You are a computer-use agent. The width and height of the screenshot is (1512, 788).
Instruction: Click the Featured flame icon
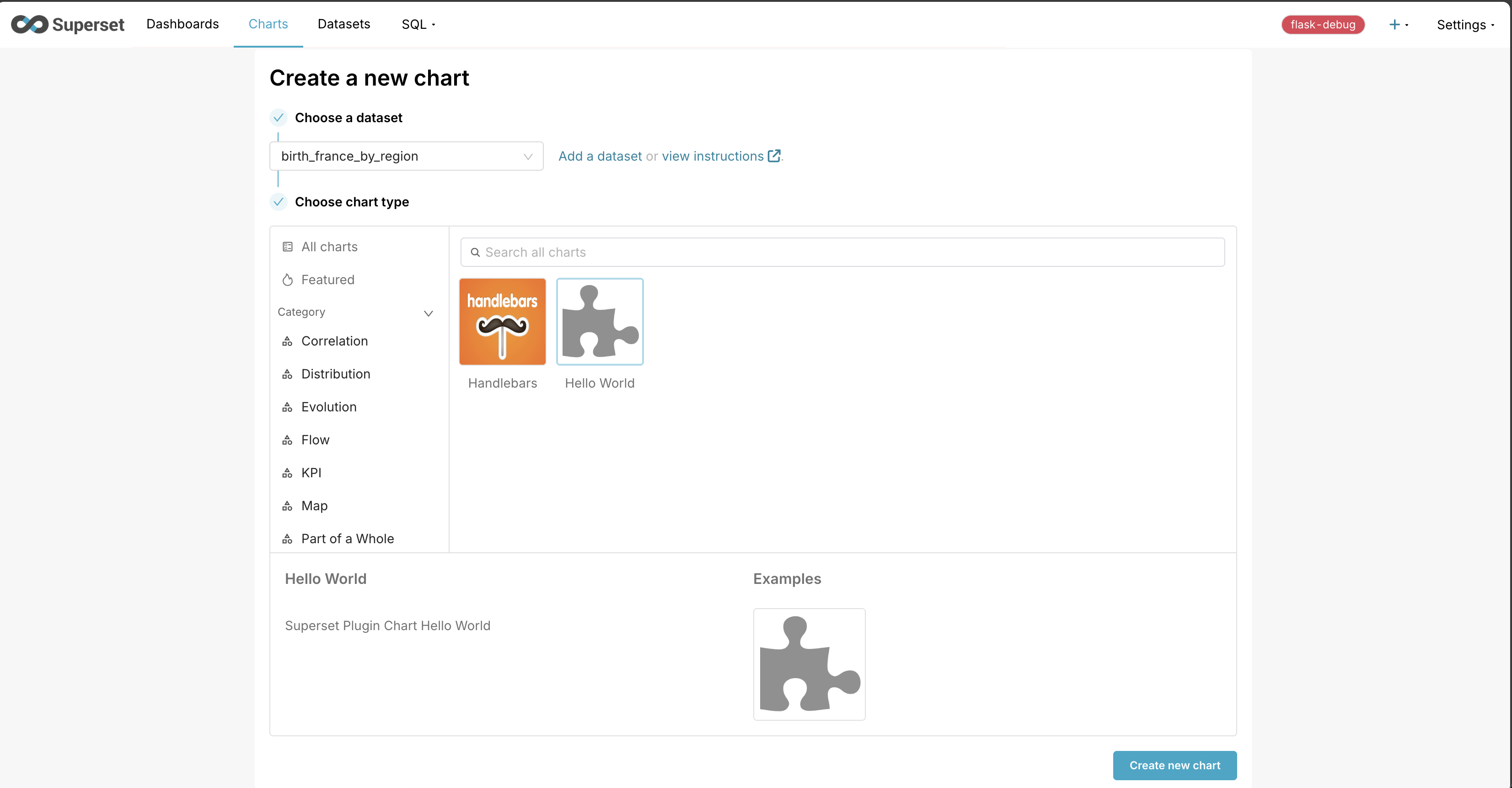(288, 280)
